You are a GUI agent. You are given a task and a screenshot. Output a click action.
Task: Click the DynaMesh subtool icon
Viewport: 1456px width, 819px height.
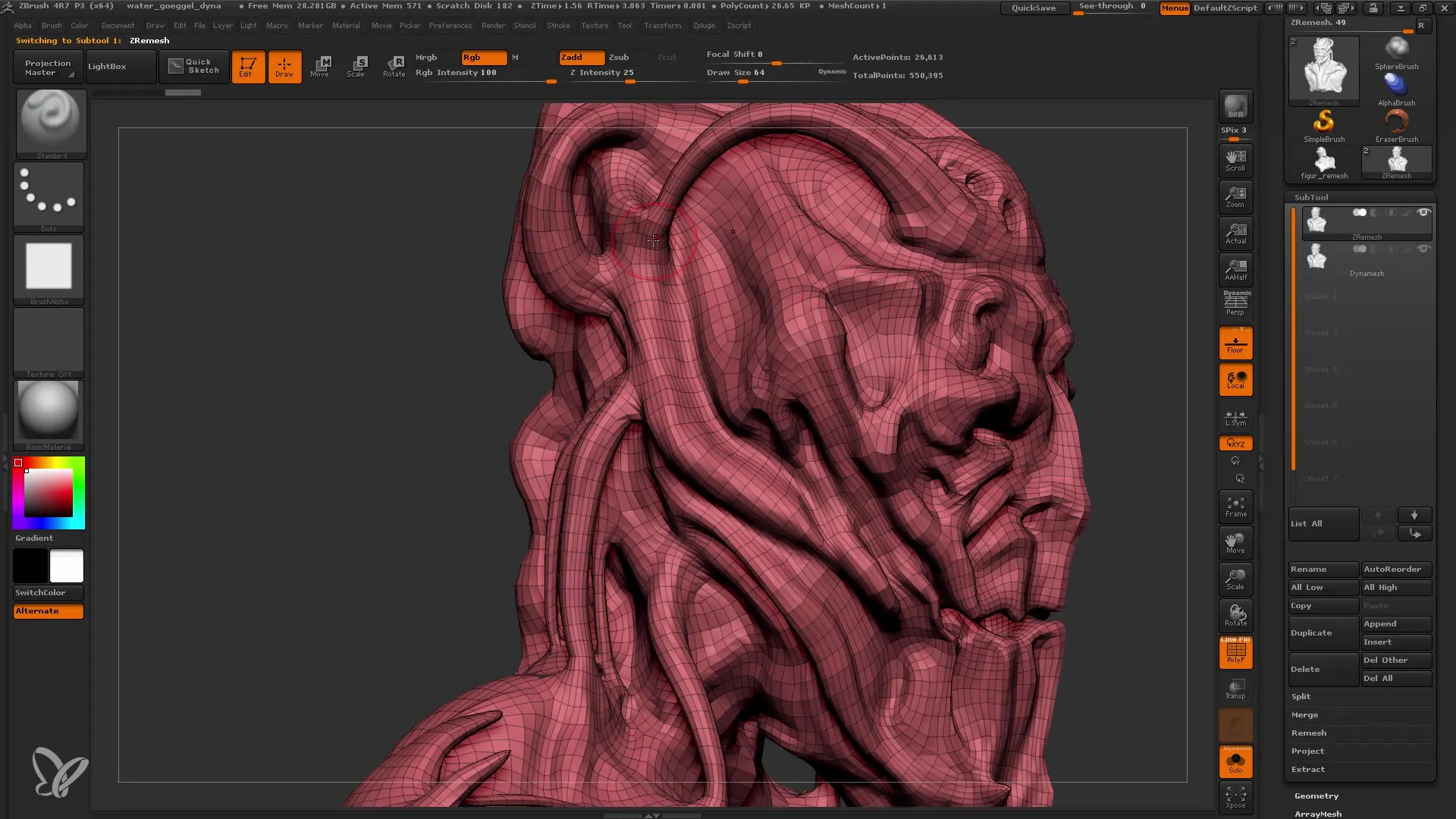1317,257
